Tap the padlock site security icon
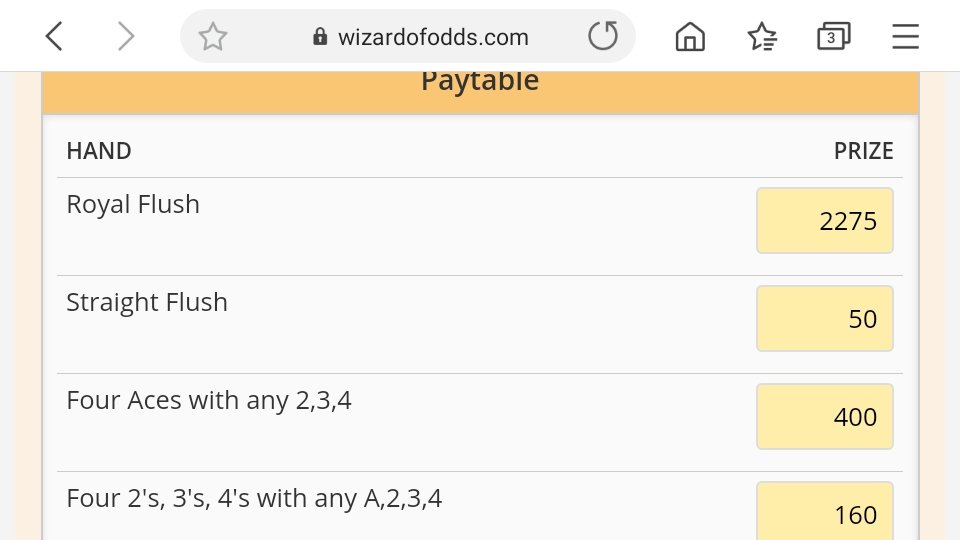 (x=320, y=37)
